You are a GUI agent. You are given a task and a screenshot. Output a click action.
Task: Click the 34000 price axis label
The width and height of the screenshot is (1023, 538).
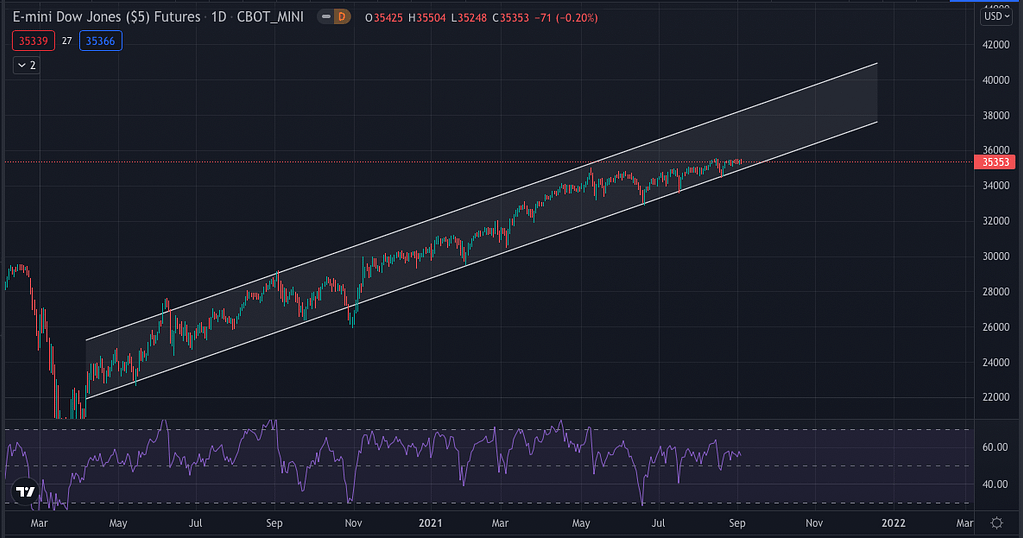click(x=996, y=186)
